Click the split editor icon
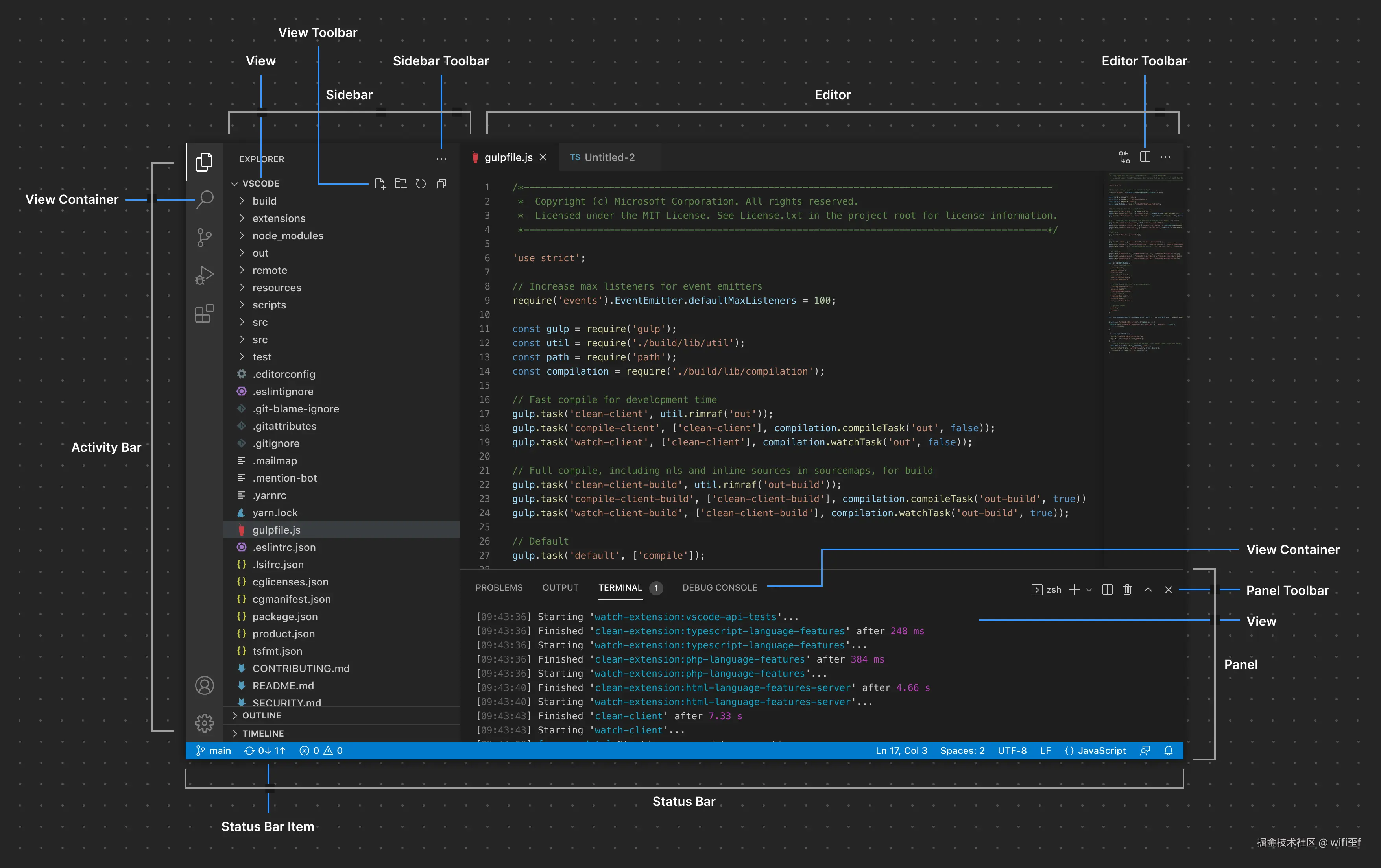This screenshot has height=868, width=1381. tap(1145, 157)
